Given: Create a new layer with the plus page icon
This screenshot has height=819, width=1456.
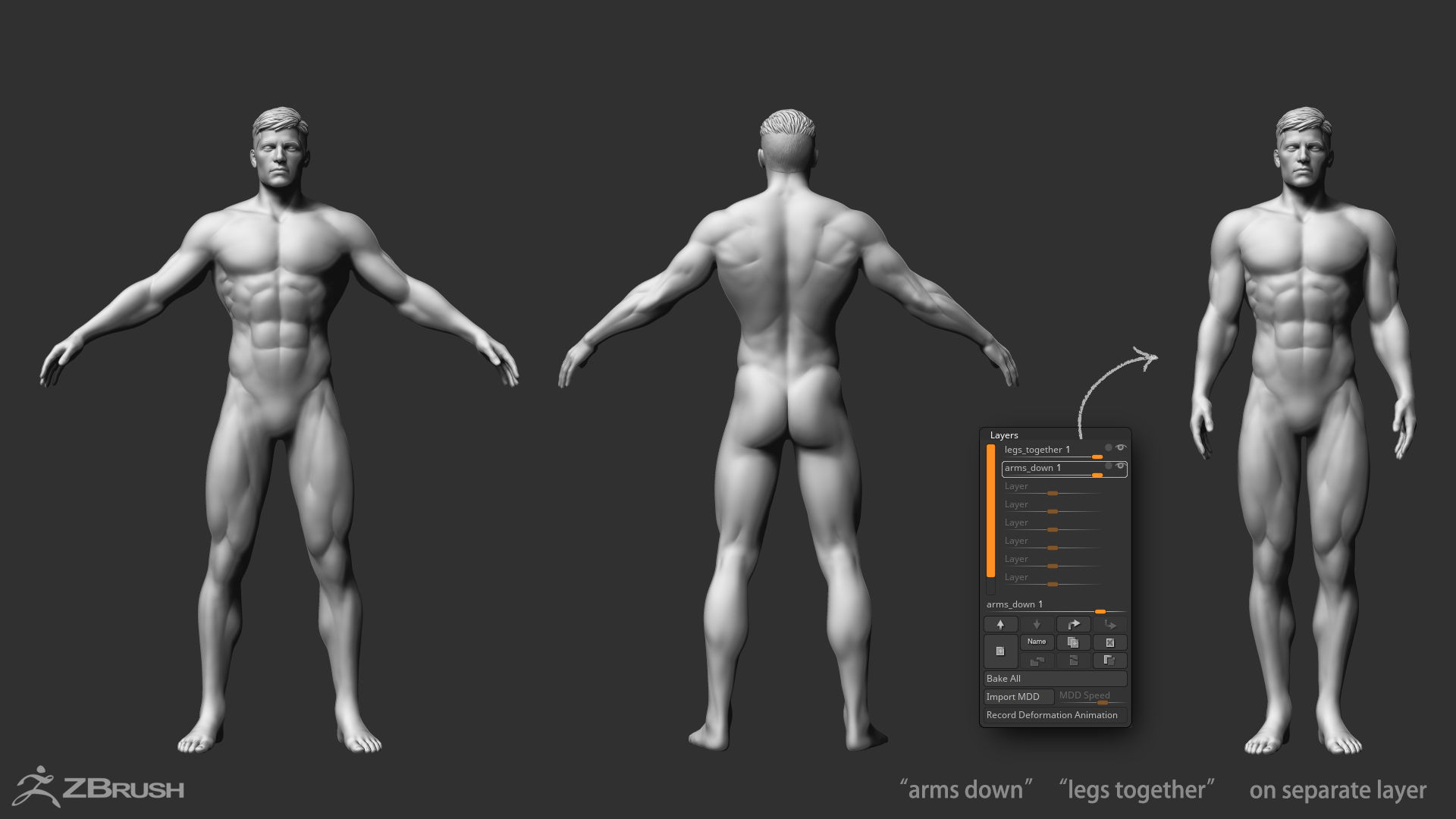Looking at the screenshot, I should pyautogui.click(x=1000, y=651).
